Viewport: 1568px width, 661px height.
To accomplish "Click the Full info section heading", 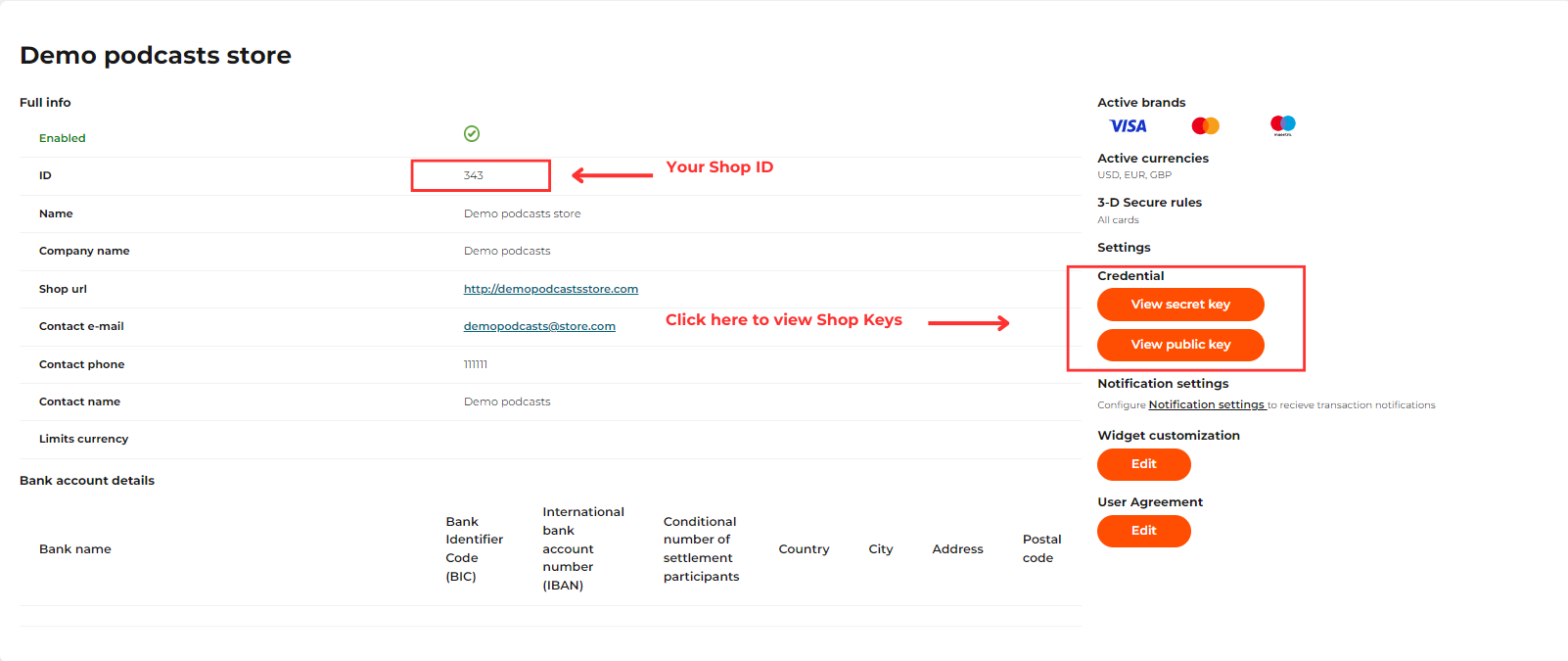I will (x=45, y=103).
